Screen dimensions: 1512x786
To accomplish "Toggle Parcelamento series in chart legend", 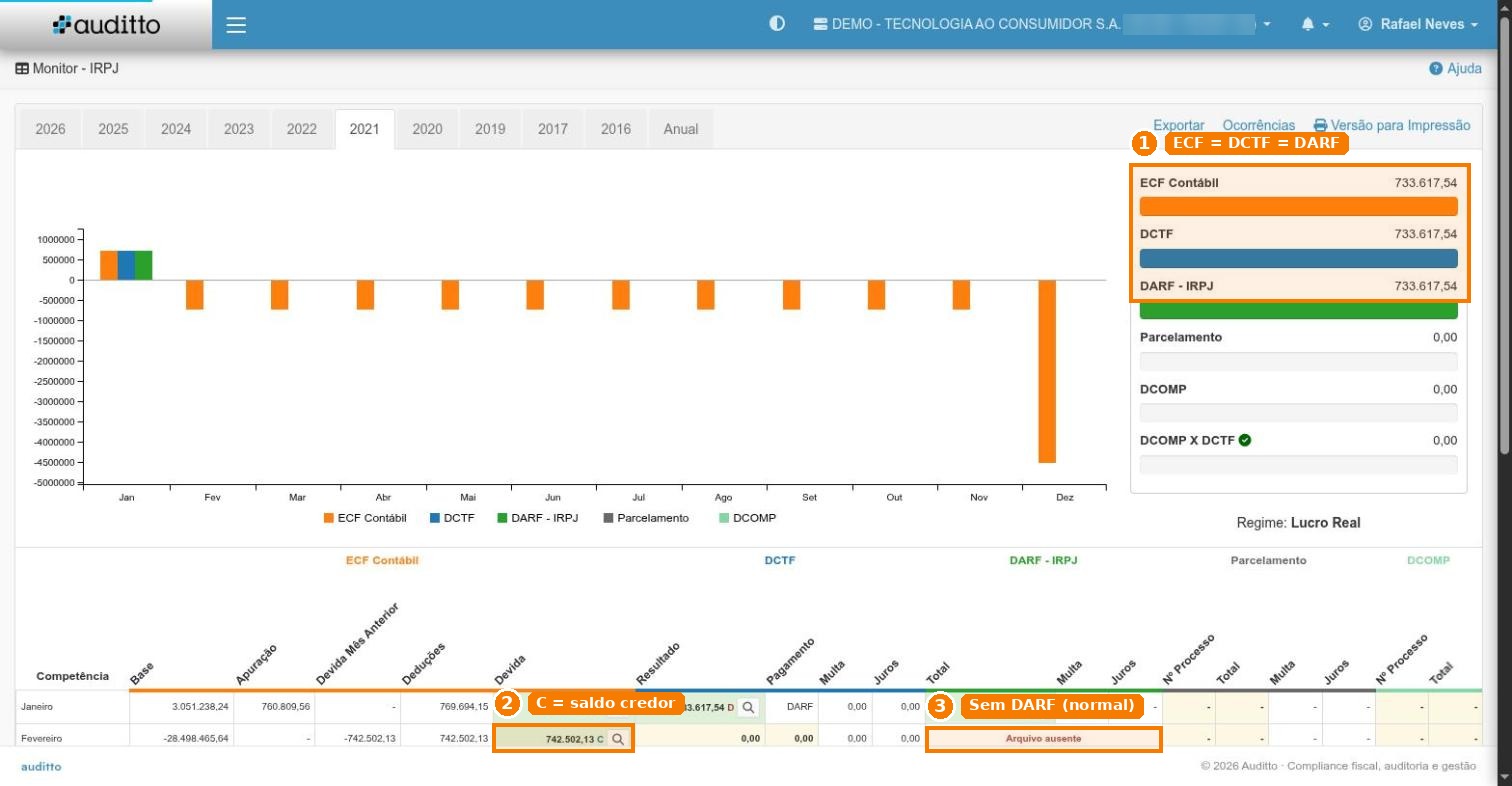I will point(646,518).
